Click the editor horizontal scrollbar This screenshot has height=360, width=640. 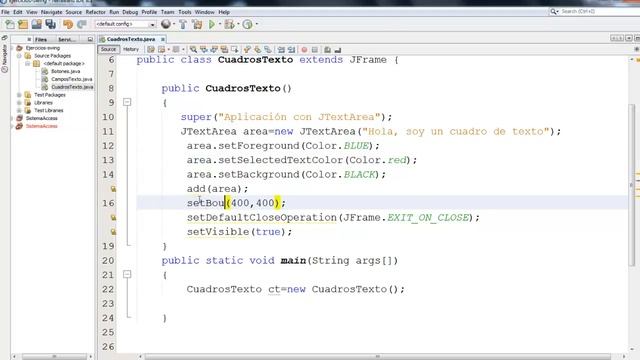378,356
